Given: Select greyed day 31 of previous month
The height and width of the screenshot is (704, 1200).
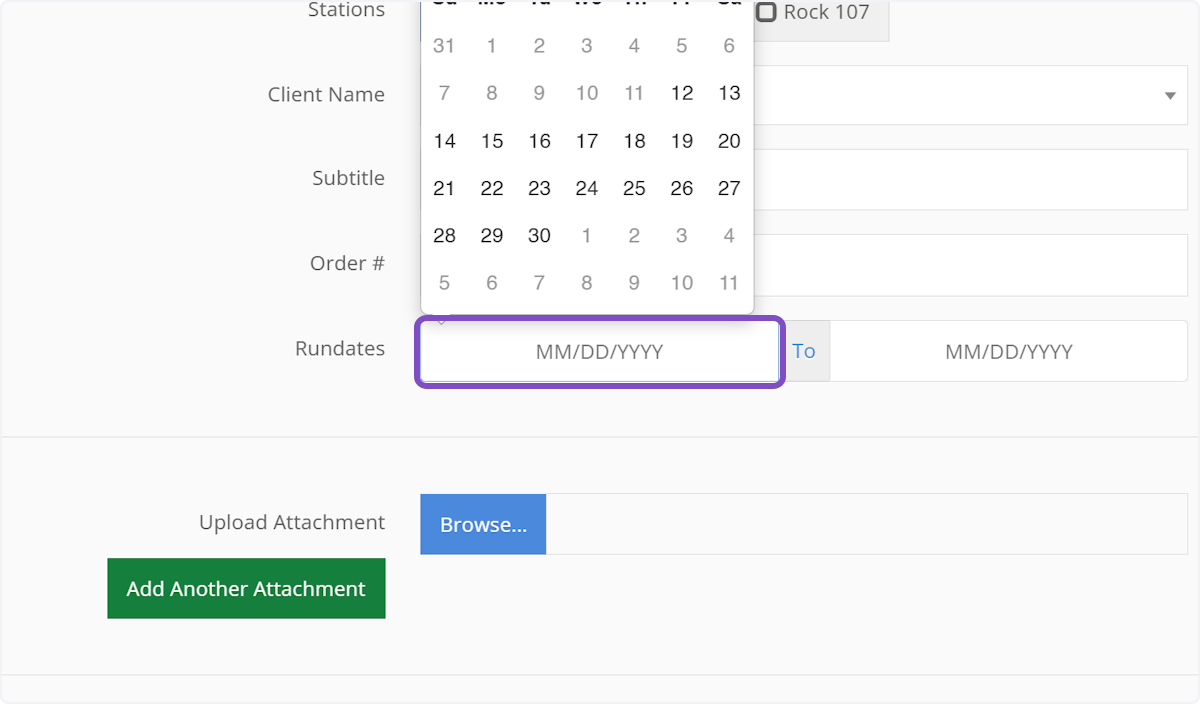Looking at the screenshot, I should point(444,46).
